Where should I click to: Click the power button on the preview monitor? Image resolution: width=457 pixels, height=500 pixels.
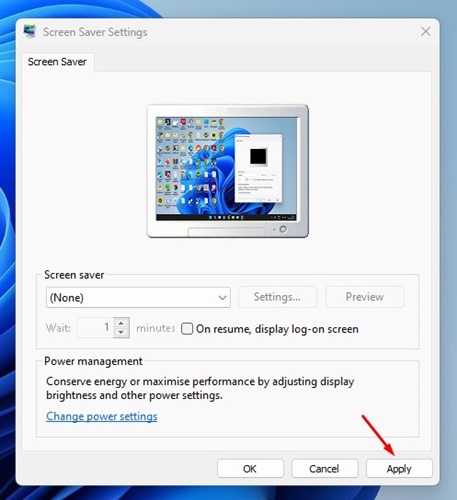point(283,229)
